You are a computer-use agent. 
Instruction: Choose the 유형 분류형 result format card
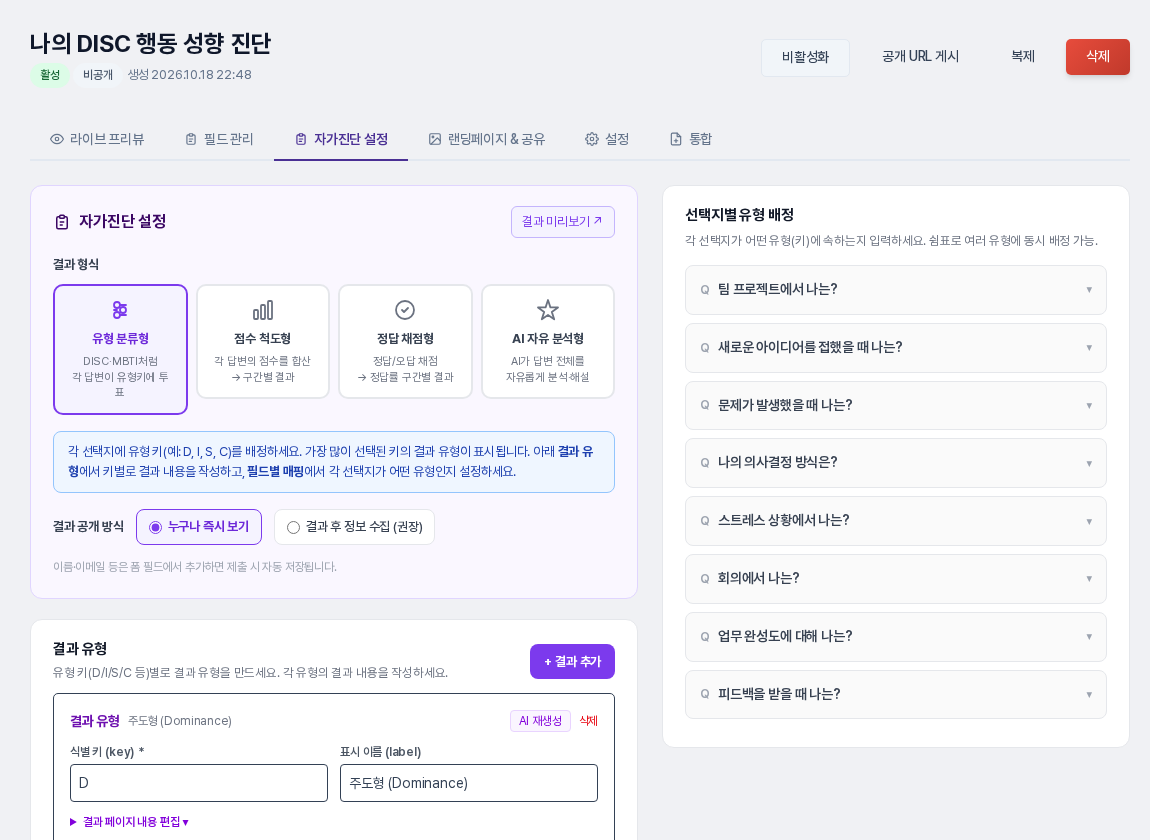pos(120,349)
